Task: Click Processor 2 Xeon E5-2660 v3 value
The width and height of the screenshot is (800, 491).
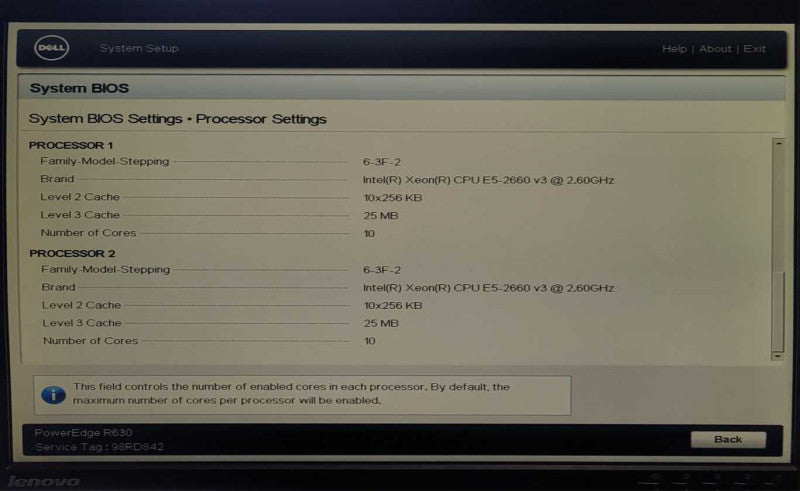Action: pyautogui.click(x=488, y=288)
